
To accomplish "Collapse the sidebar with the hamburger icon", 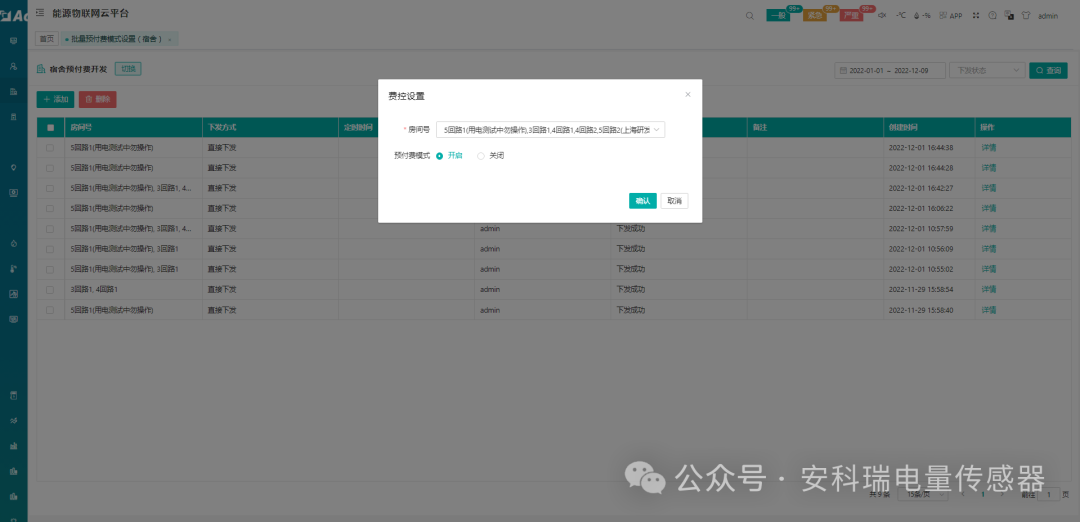I will [40, 12].
